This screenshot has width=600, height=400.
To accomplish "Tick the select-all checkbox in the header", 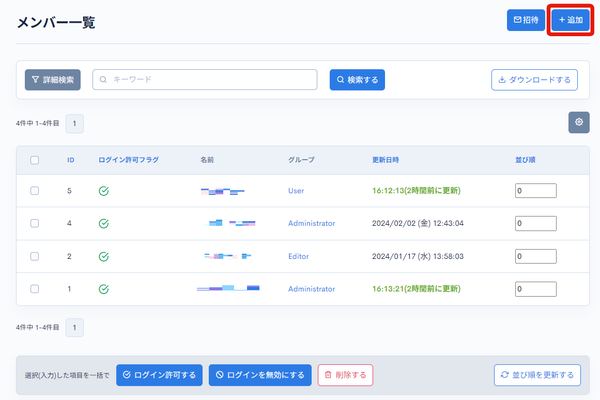I will click(x=34, y=160).
